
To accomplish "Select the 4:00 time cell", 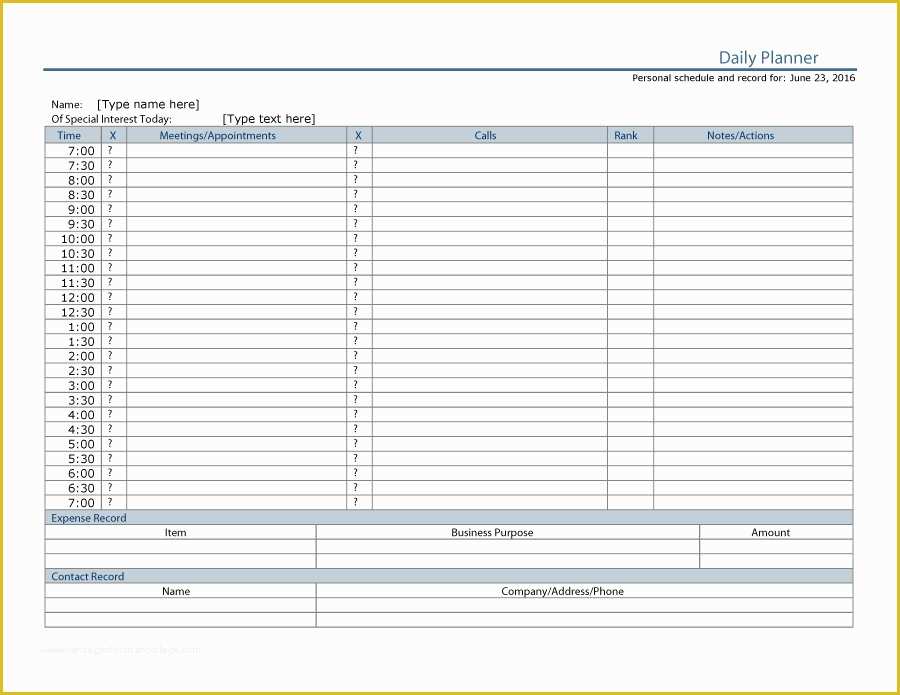I will (73, 415).
